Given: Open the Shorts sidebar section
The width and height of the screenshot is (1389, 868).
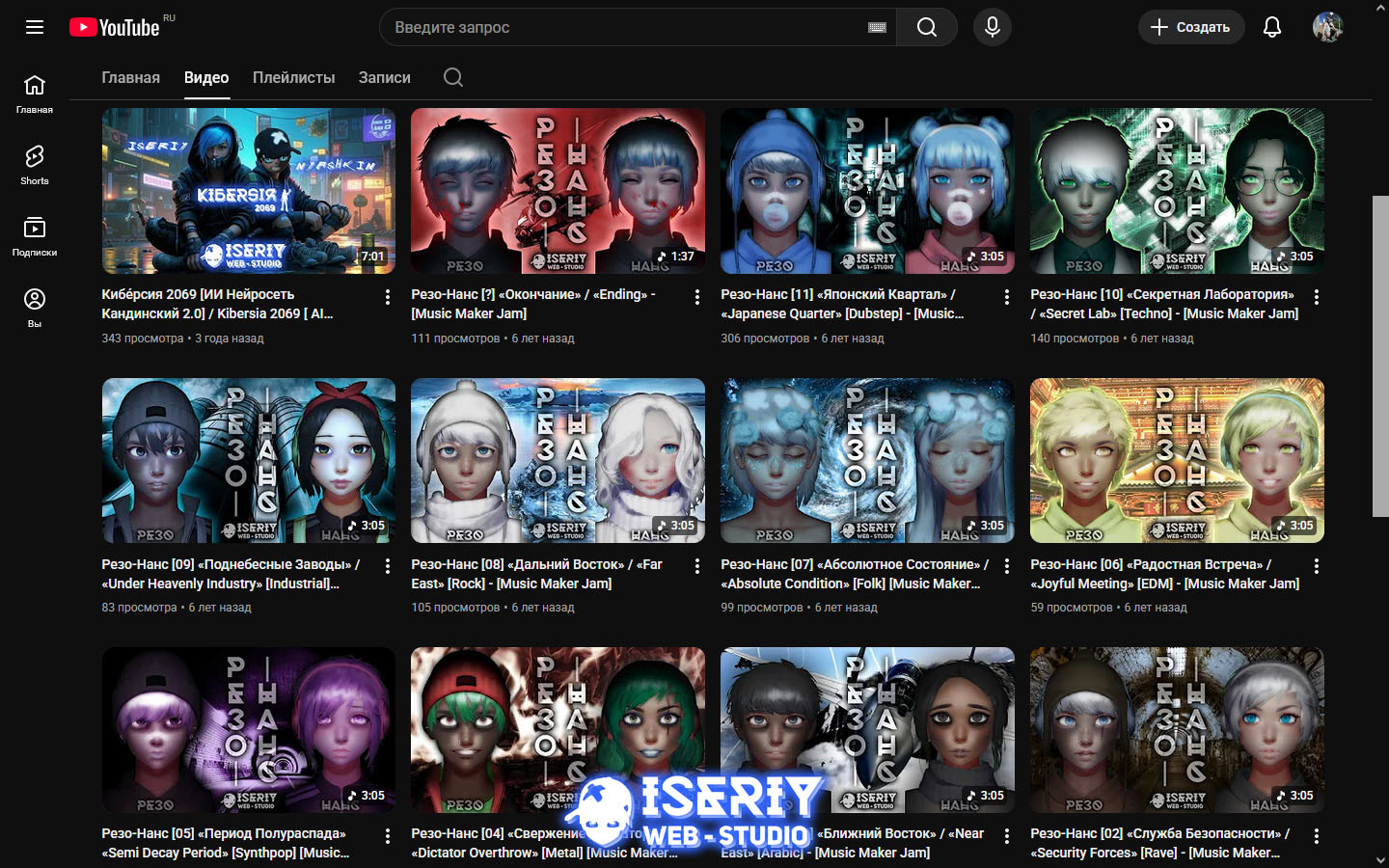Looking at the screenshot, I should (35, 164).
